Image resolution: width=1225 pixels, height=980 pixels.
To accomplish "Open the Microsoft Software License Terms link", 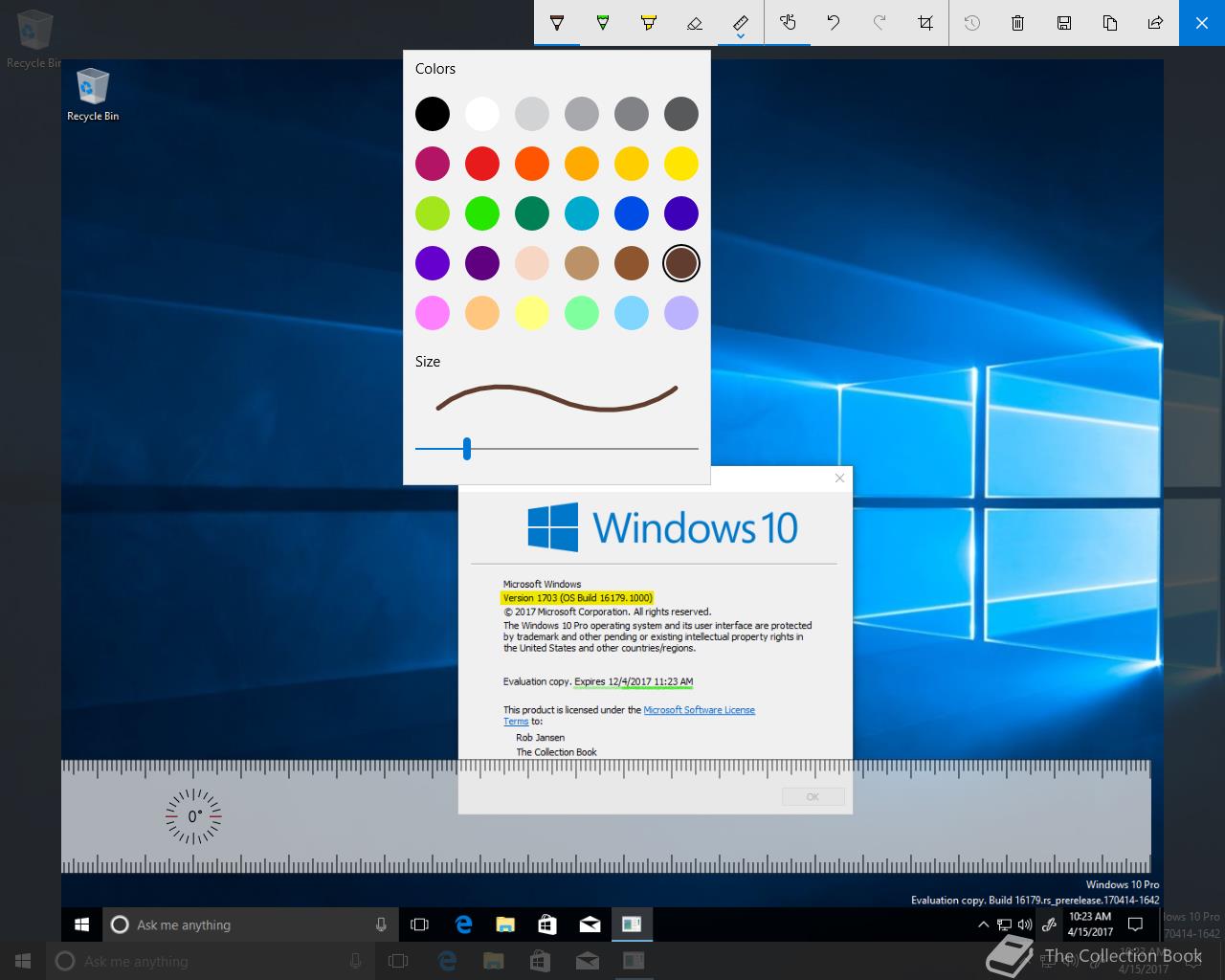I will (700, 710).
